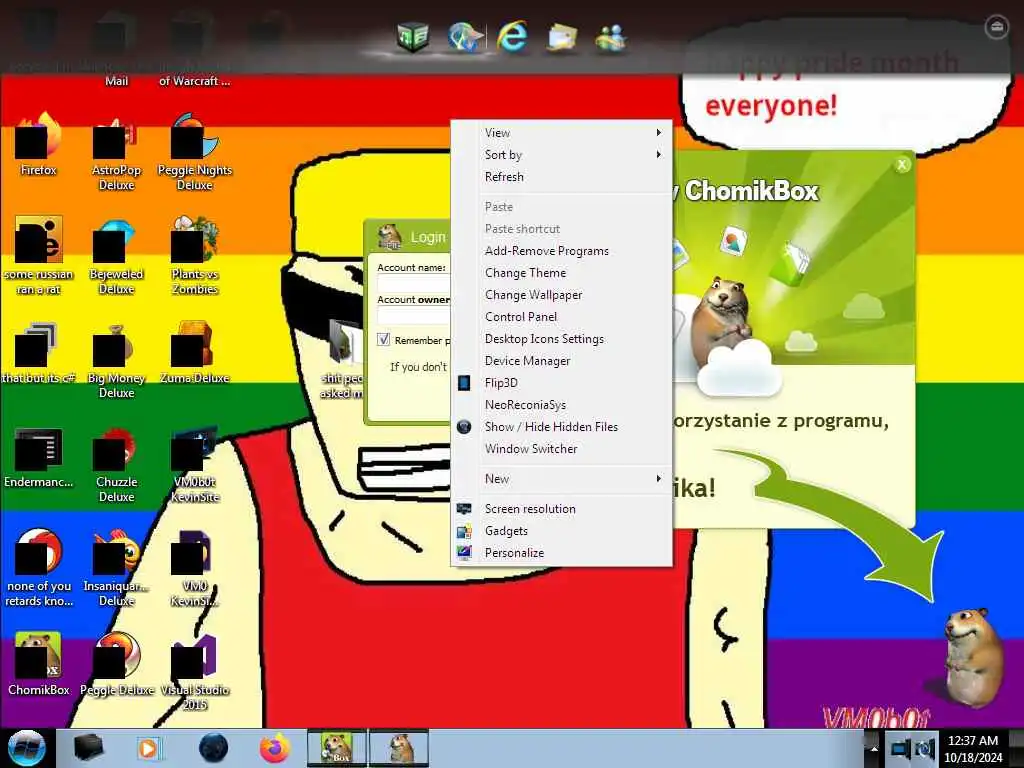Select Peggle Nights Deluxe desktop icon

click(x=195, y=152)
